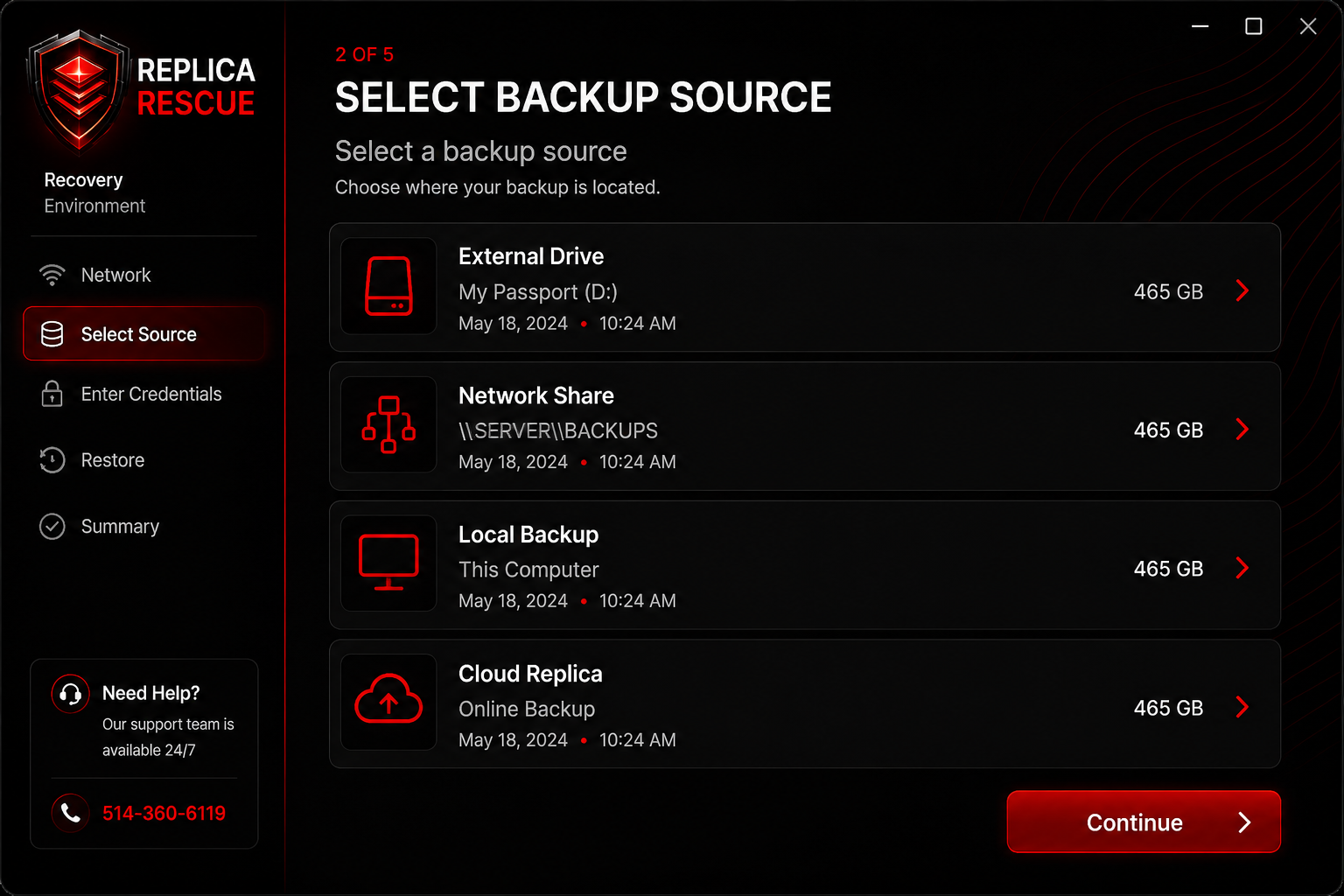
Task: Go to Enter Credentials step
Action: click(143, 394)
